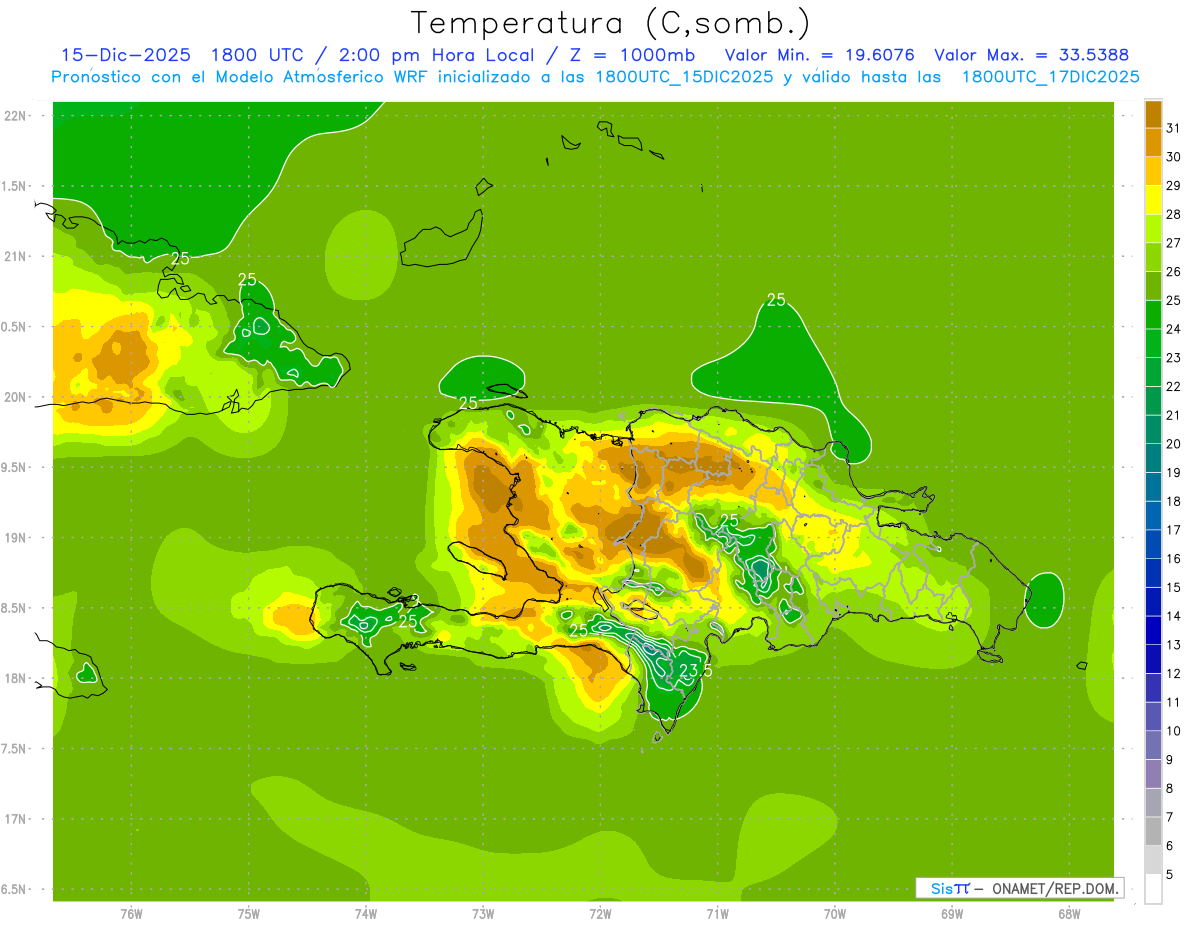Click the '25' contour label in central Dominican Republic
Screen dimensions: 1200x927
point(729,519)
